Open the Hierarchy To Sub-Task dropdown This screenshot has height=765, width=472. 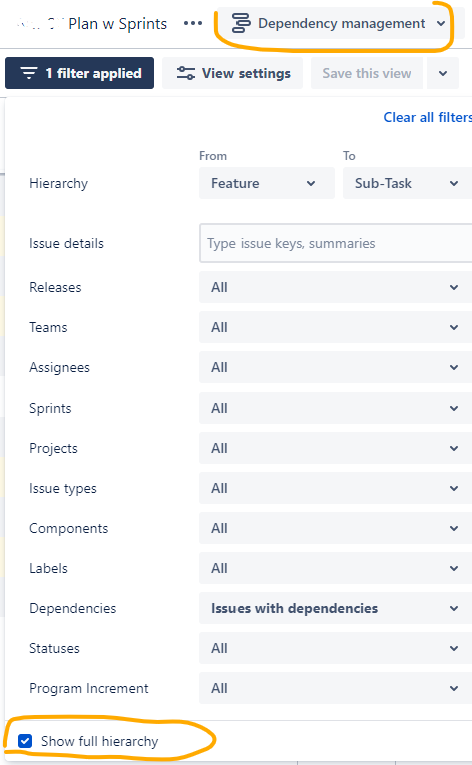click(x=408, y=183)
